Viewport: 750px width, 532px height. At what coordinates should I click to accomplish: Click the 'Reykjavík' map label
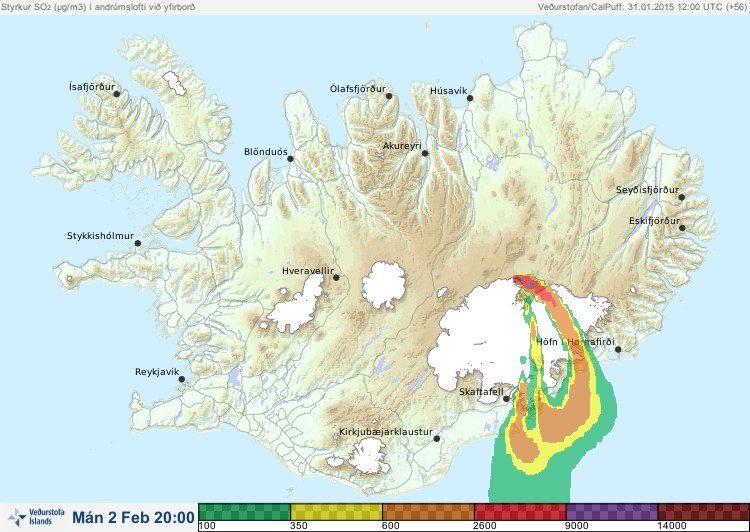coord(157,372)
